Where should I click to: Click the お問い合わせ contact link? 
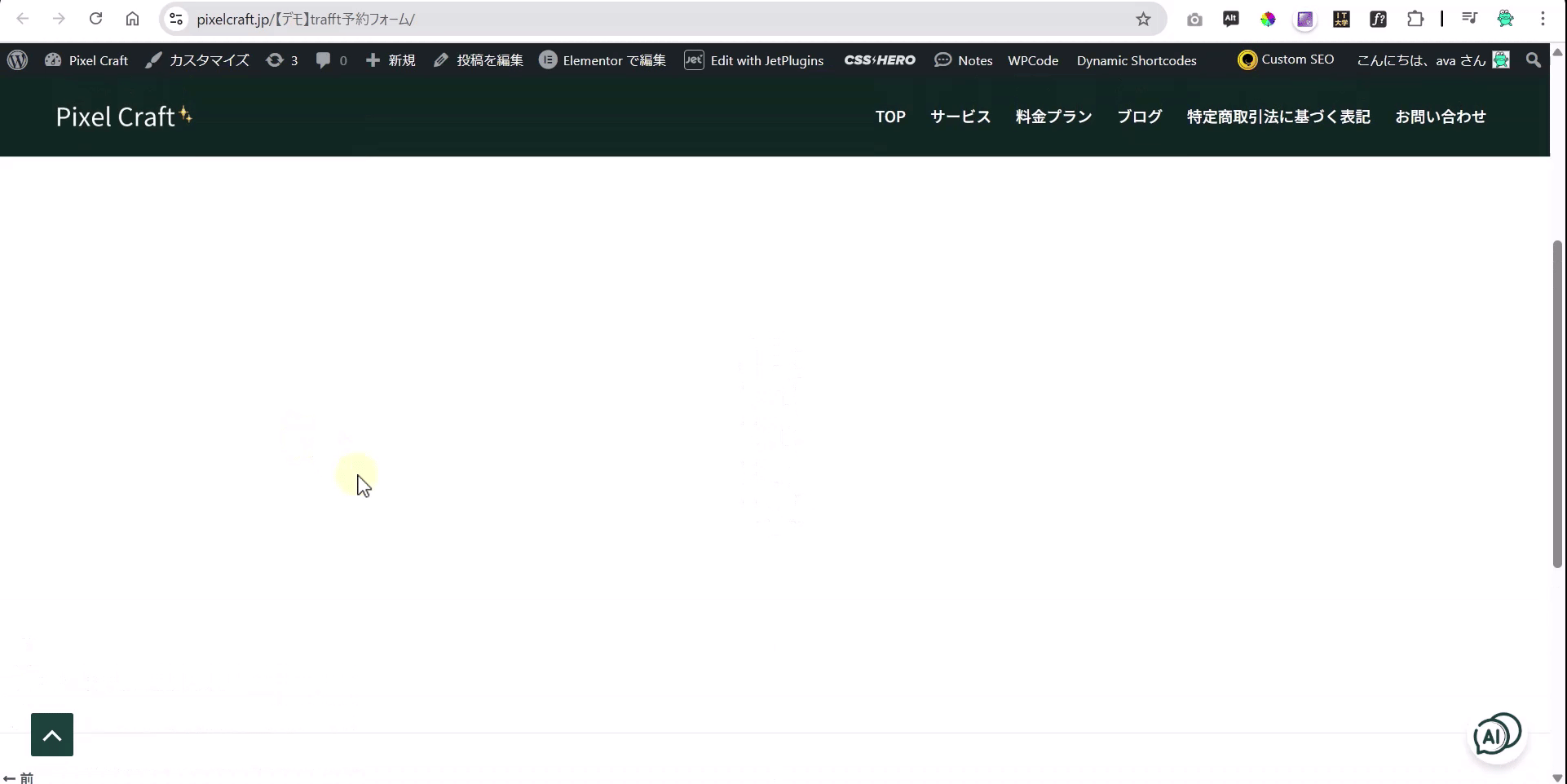pos(1441,117)
